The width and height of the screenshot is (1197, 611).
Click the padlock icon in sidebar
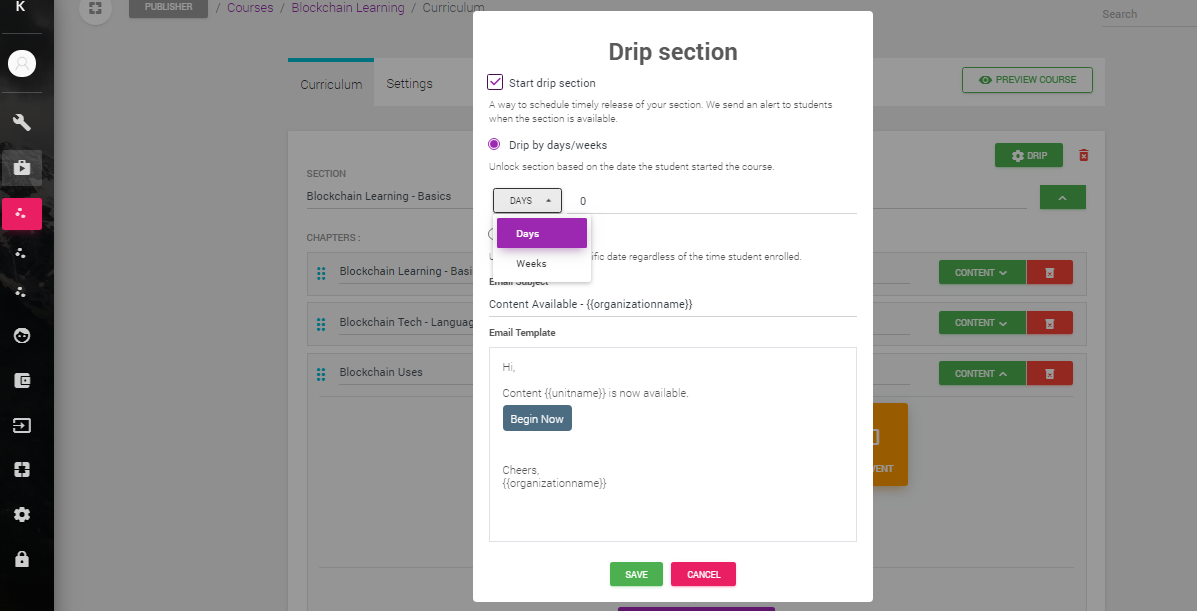tap(22, 559)
